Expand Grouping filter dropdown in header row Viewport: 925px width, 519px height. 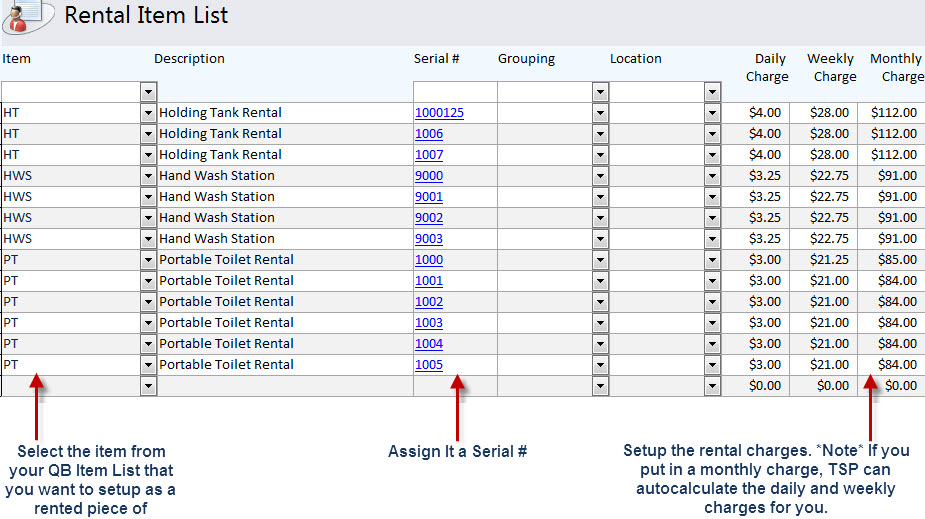pyautogui.click(x=600, y=92)
